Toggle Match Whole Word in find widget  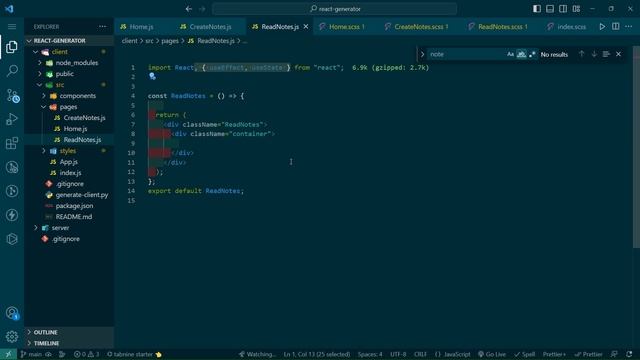point(521,54)
